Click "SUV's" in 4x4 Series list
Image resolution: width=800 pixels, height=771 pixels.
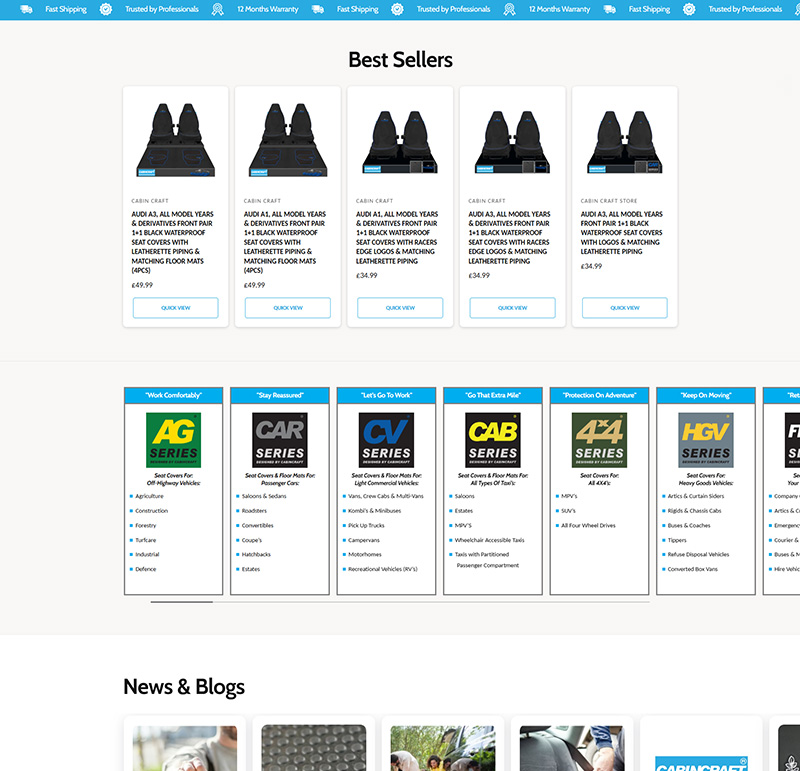click(x=568, y=511)
